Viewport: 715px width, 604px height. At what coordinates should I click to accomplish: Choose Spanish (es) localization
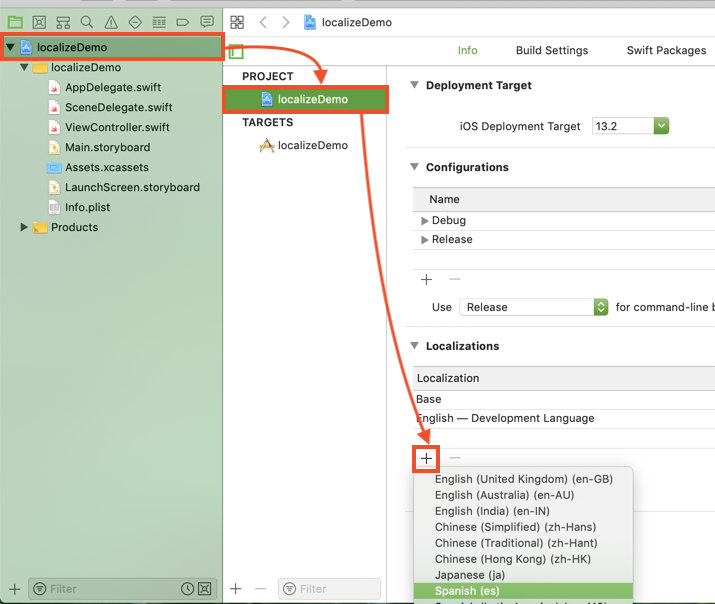tap(523, 591)
